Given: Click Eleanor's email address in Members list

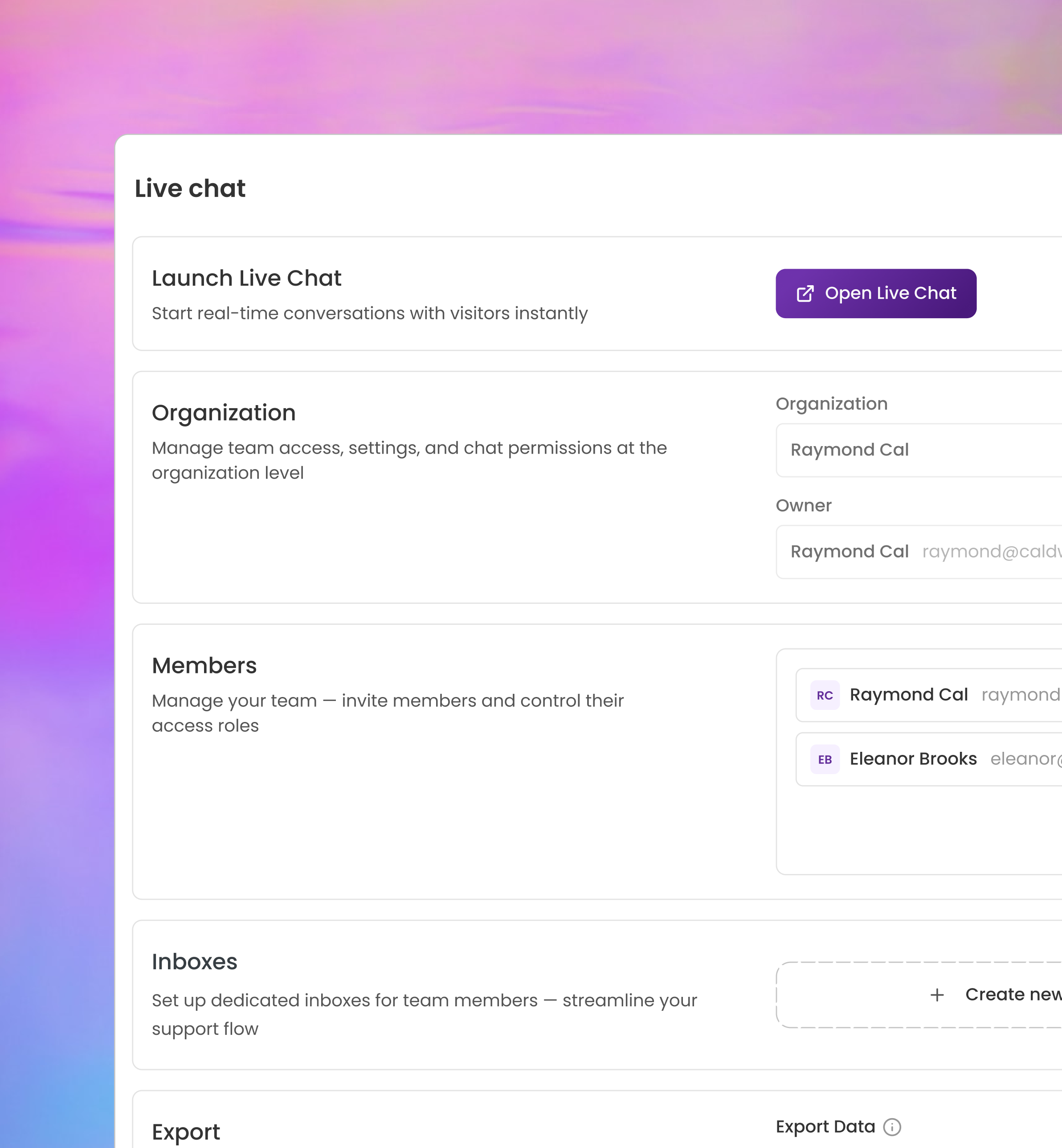Looking at the screenshot, I should point(1025,759).
